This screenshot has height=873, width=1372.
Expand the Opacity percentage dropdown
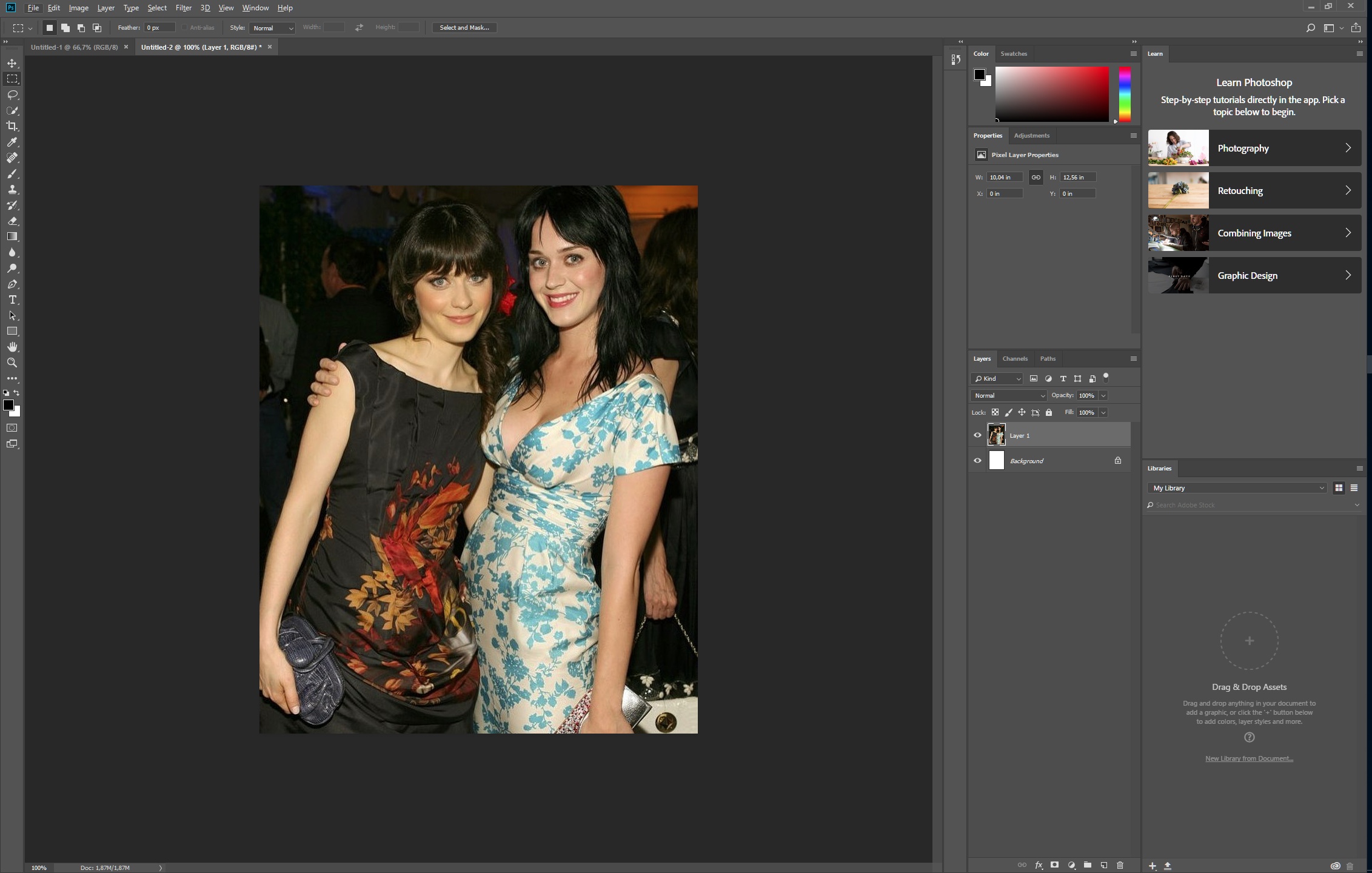[x=1104, y=395]
